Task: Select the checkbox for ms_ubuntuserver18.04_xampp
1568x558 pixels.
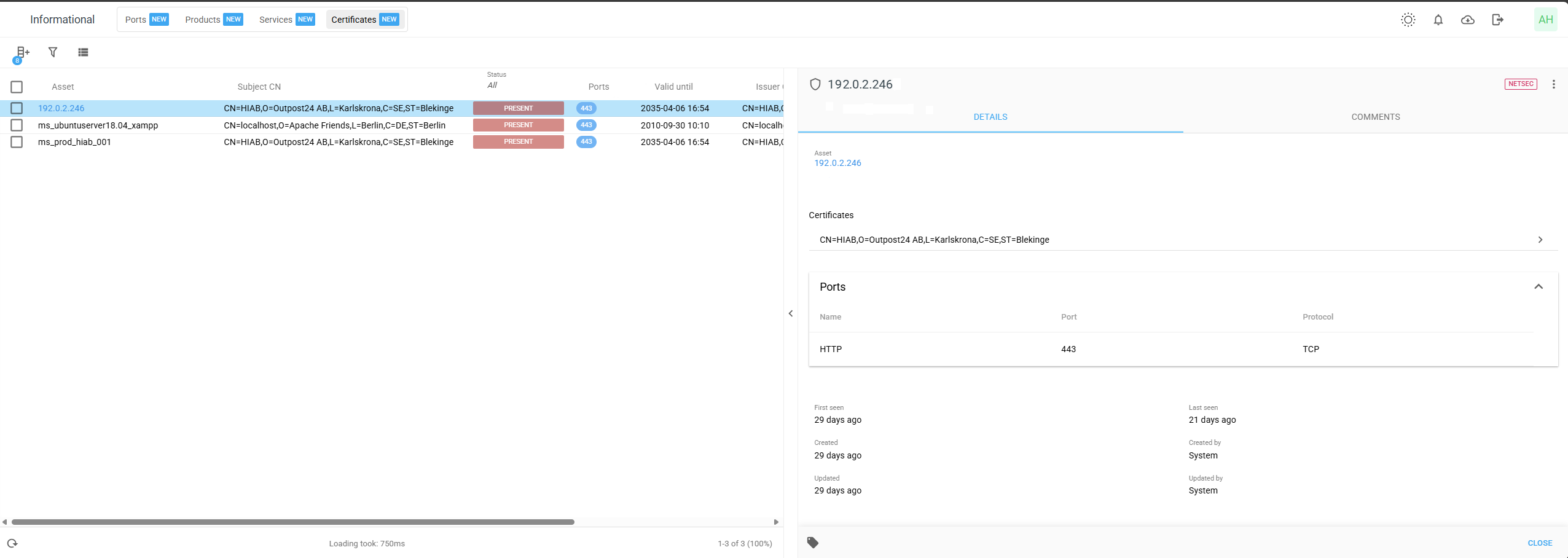Action: 17,125
